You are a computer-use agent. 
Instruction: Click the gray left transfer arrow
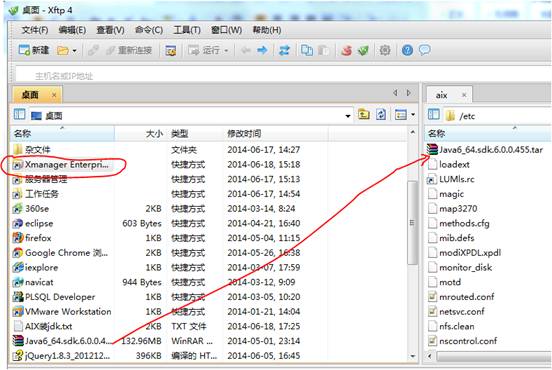tap(245, 50)
